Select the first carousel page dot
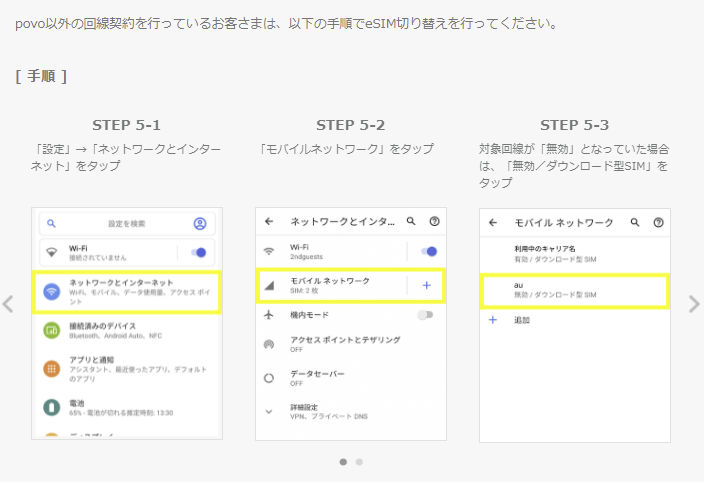Viewport: 704px width, 482px height. click(343, 462)
